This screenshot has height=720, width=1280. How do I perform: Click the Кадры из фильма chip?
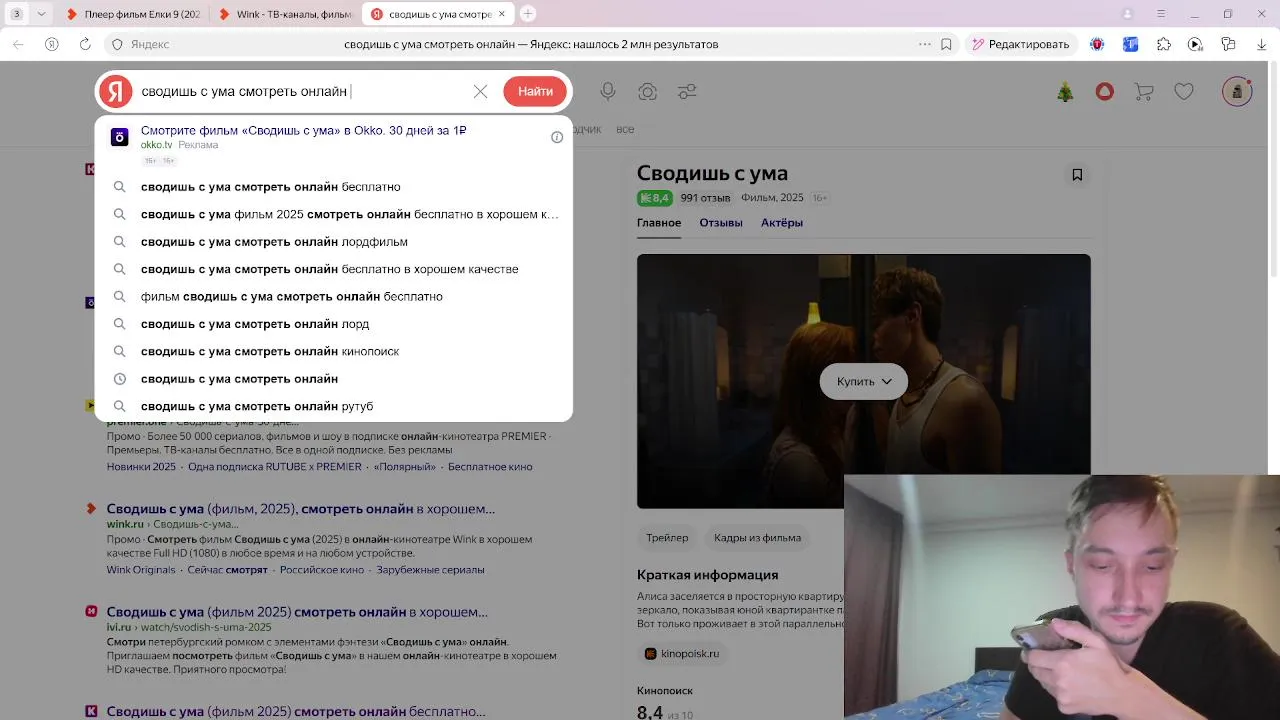(757, 538)
